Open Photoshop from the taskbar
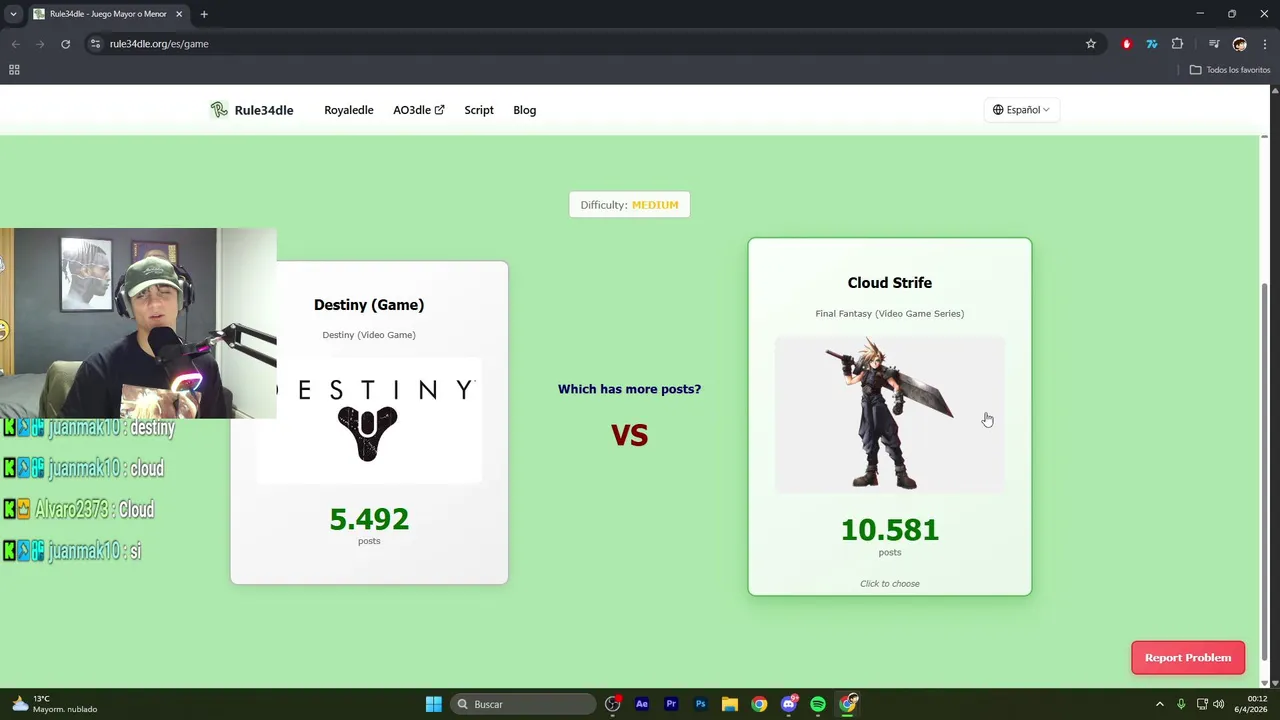 (701, 704)
